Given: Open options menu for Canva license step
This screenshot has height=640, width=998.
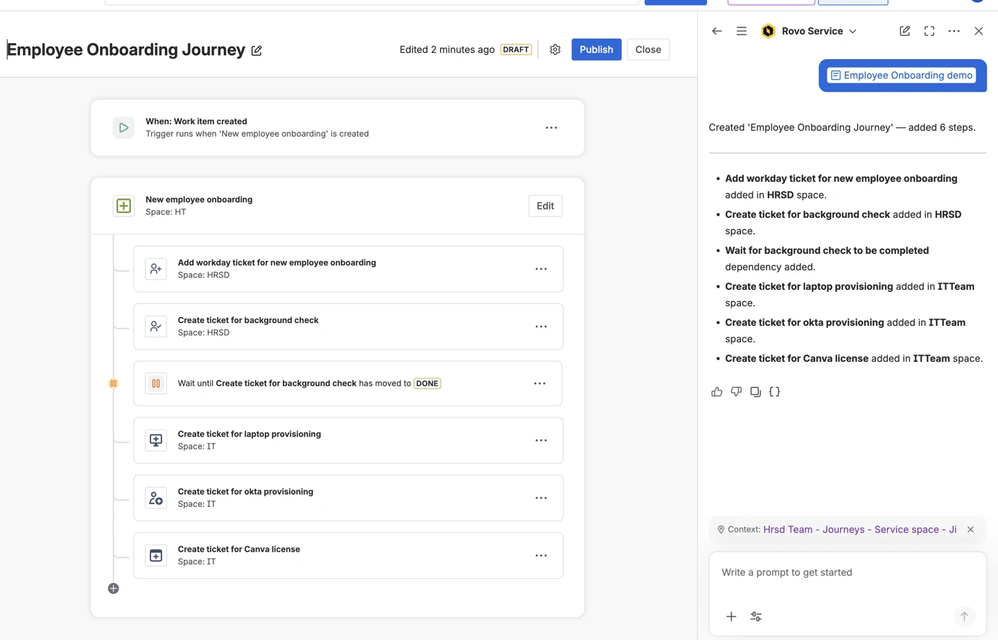Looking at the screenshot, I should [x=541, y=555].
